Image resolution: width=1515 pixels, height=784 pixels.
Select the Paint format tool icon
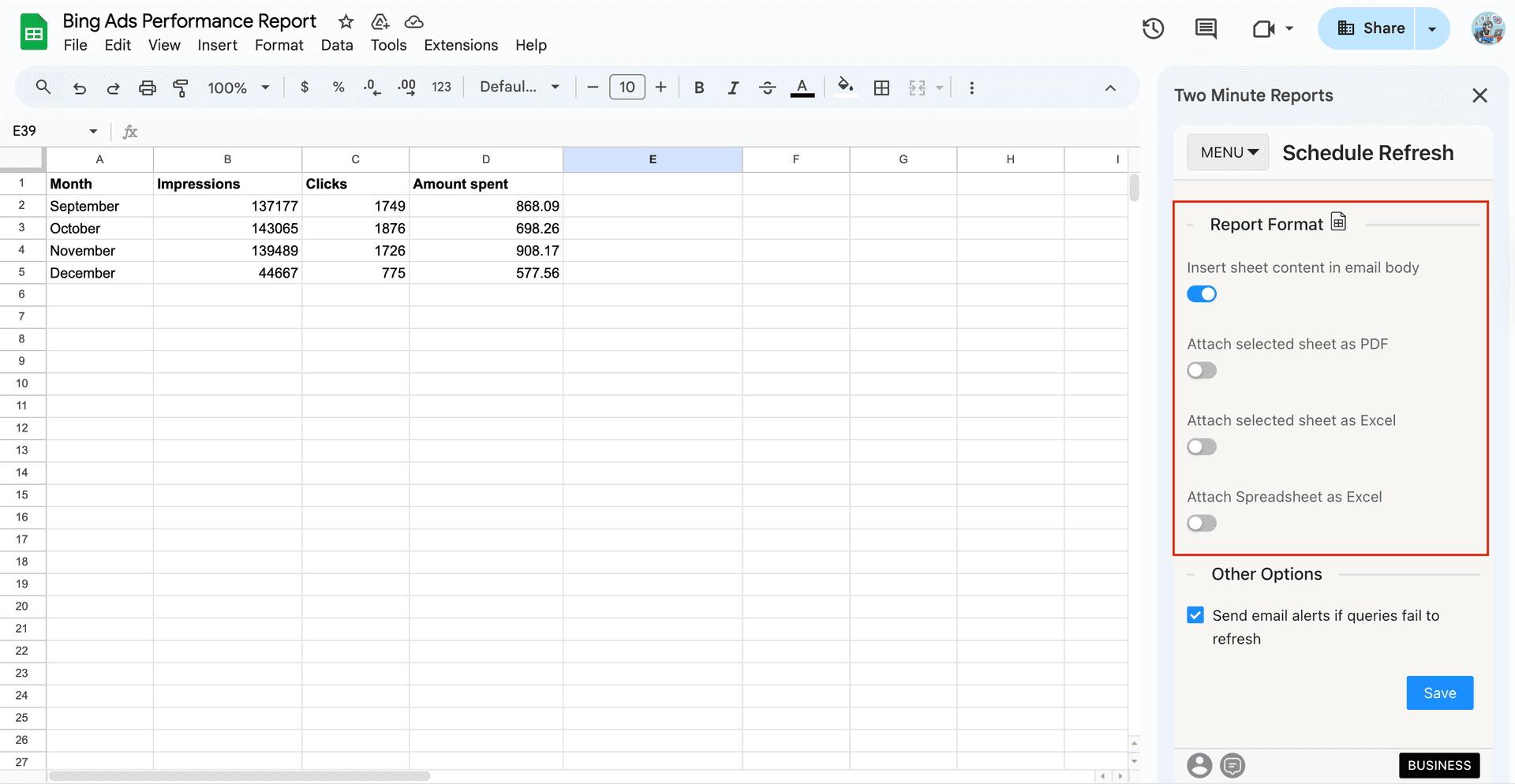tap(181, 87)
